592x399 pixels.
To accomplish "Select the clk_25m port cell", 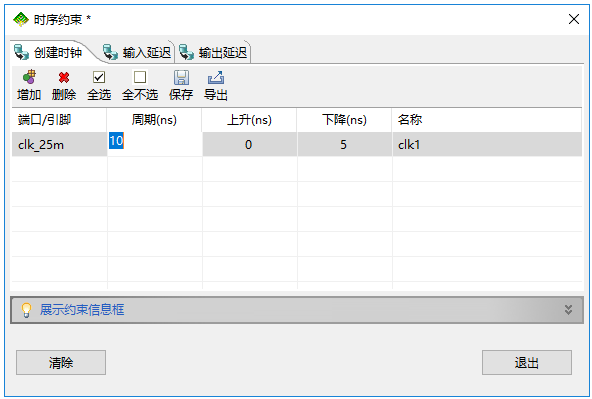I will (59, 144).
